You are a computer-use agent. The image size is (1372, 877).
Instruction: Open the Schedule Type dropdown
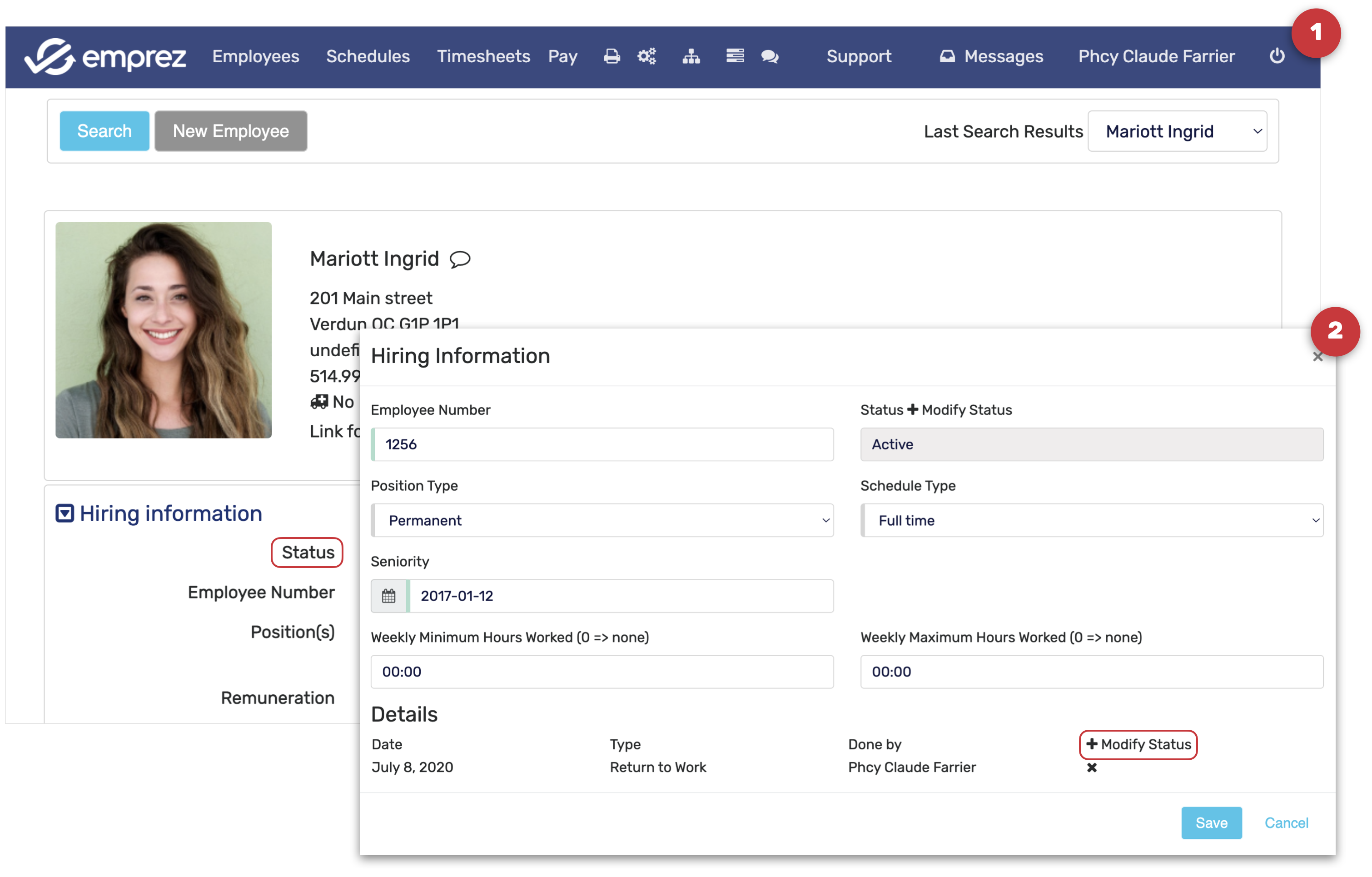click(1092, 520)
